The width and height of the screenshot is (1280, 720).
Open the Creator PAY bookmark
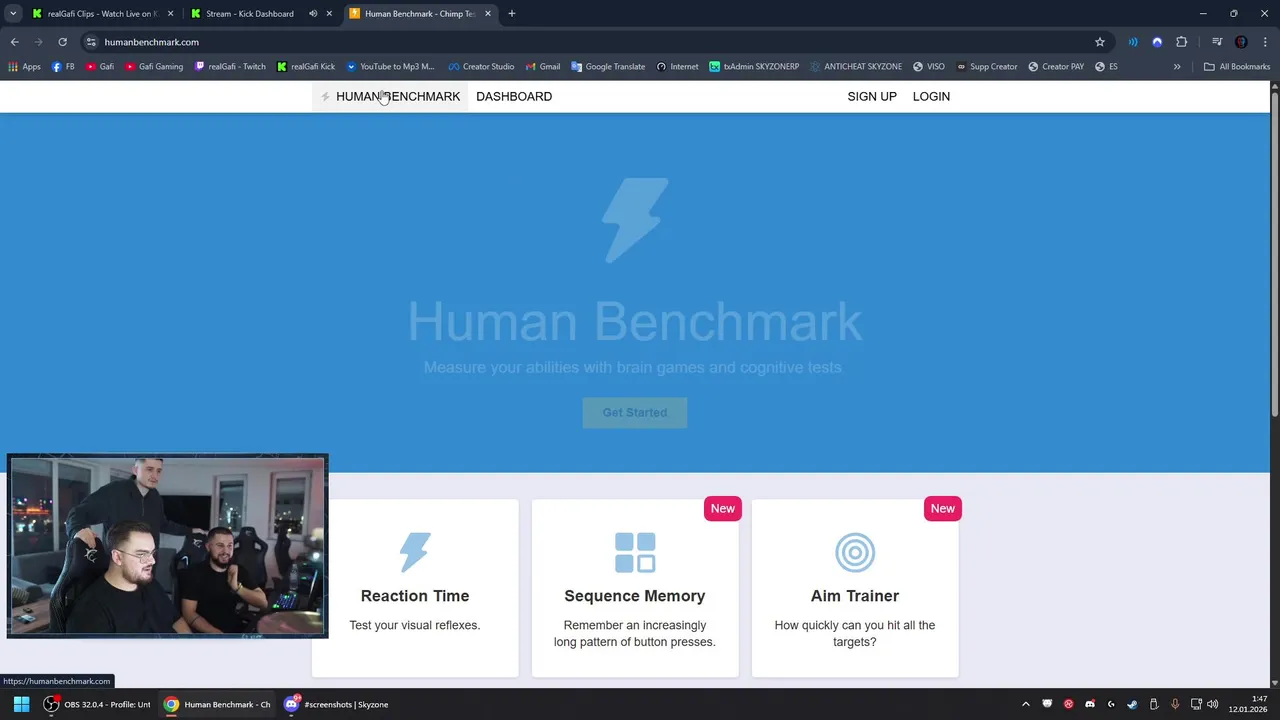1055,67
